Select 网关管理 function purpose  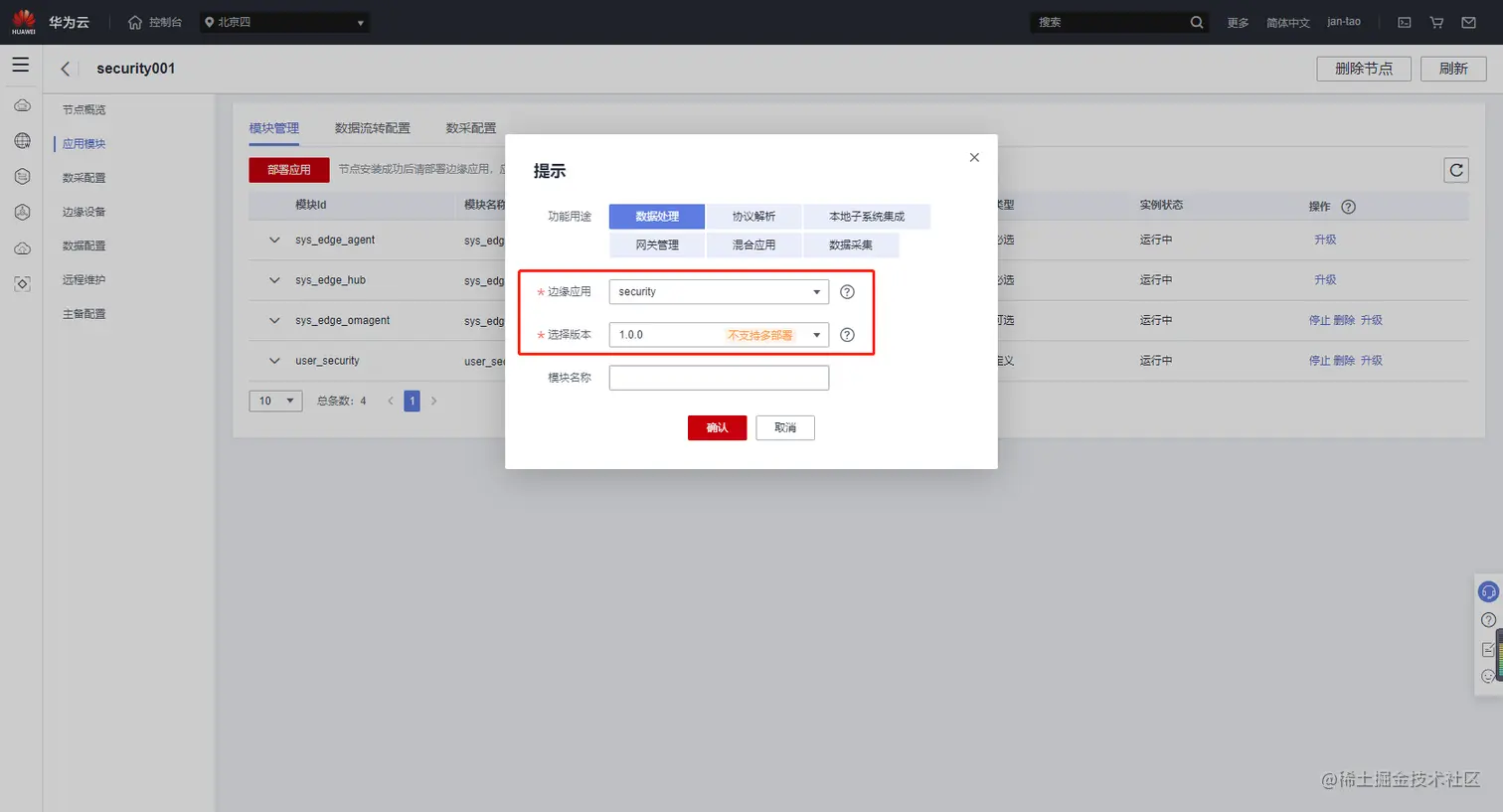657,244
